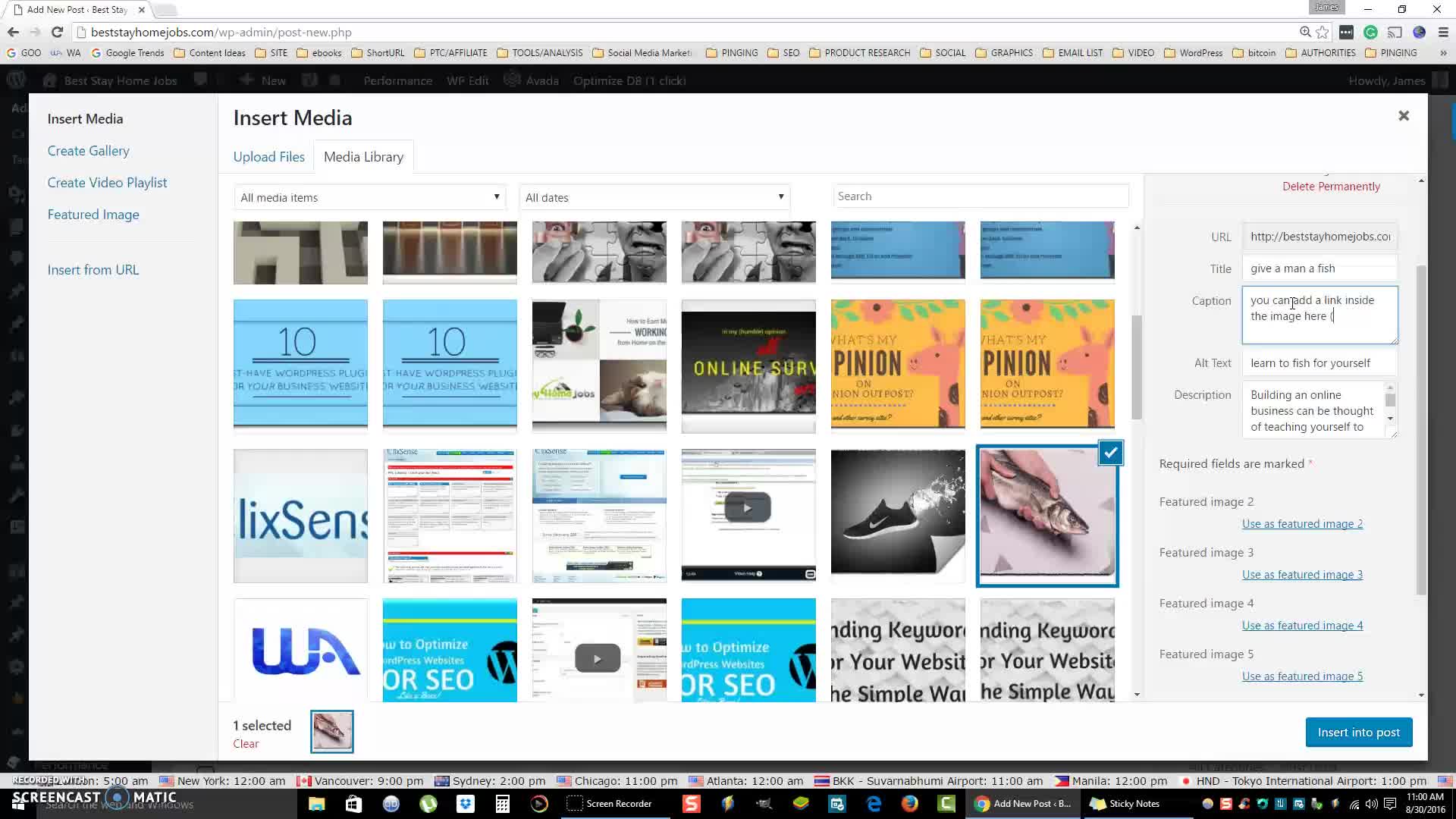This screenshot has width=1456, height=819.
Task: Bookmark page with the star icon
Action: pyautogui.click(x=1323, y=32)
